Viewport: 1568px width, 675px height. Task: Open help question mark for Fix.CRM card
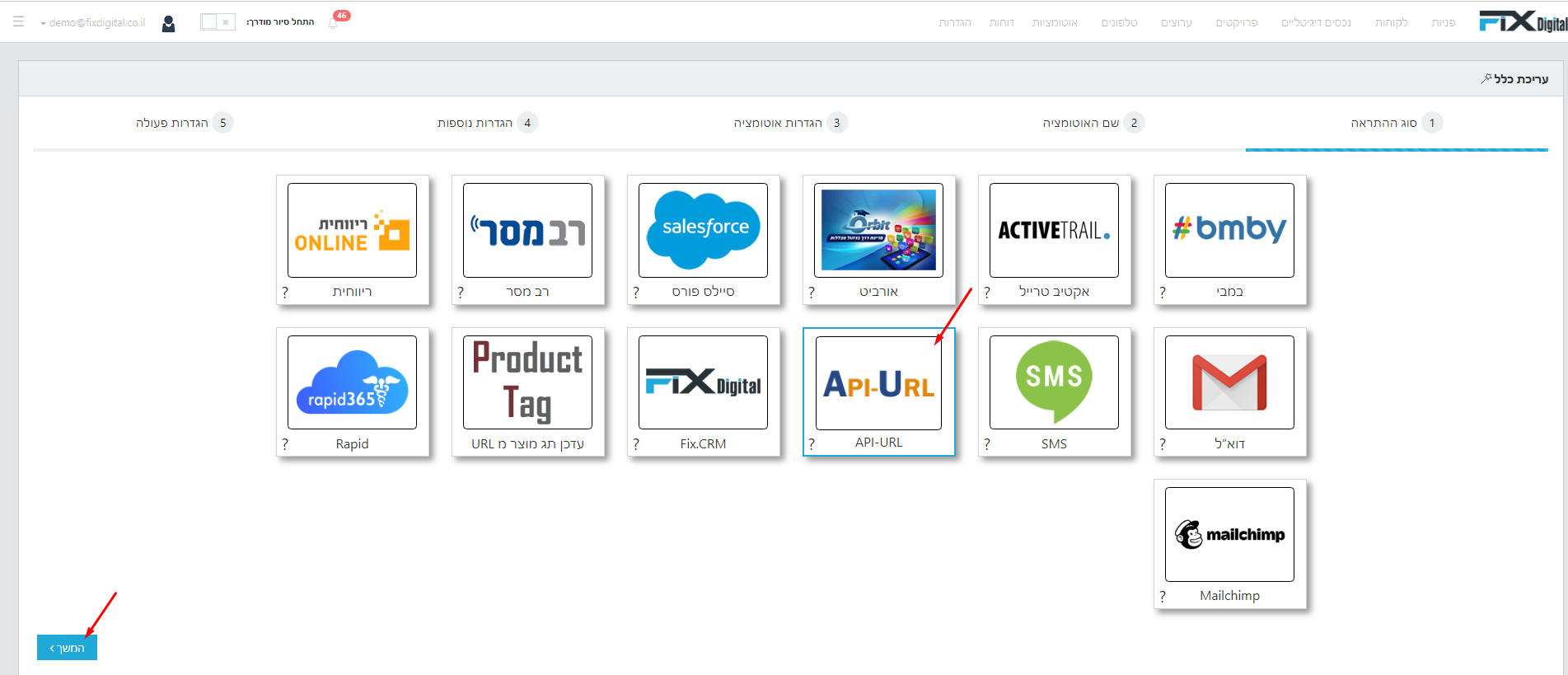pyautogui.click(x=636, y=444)
